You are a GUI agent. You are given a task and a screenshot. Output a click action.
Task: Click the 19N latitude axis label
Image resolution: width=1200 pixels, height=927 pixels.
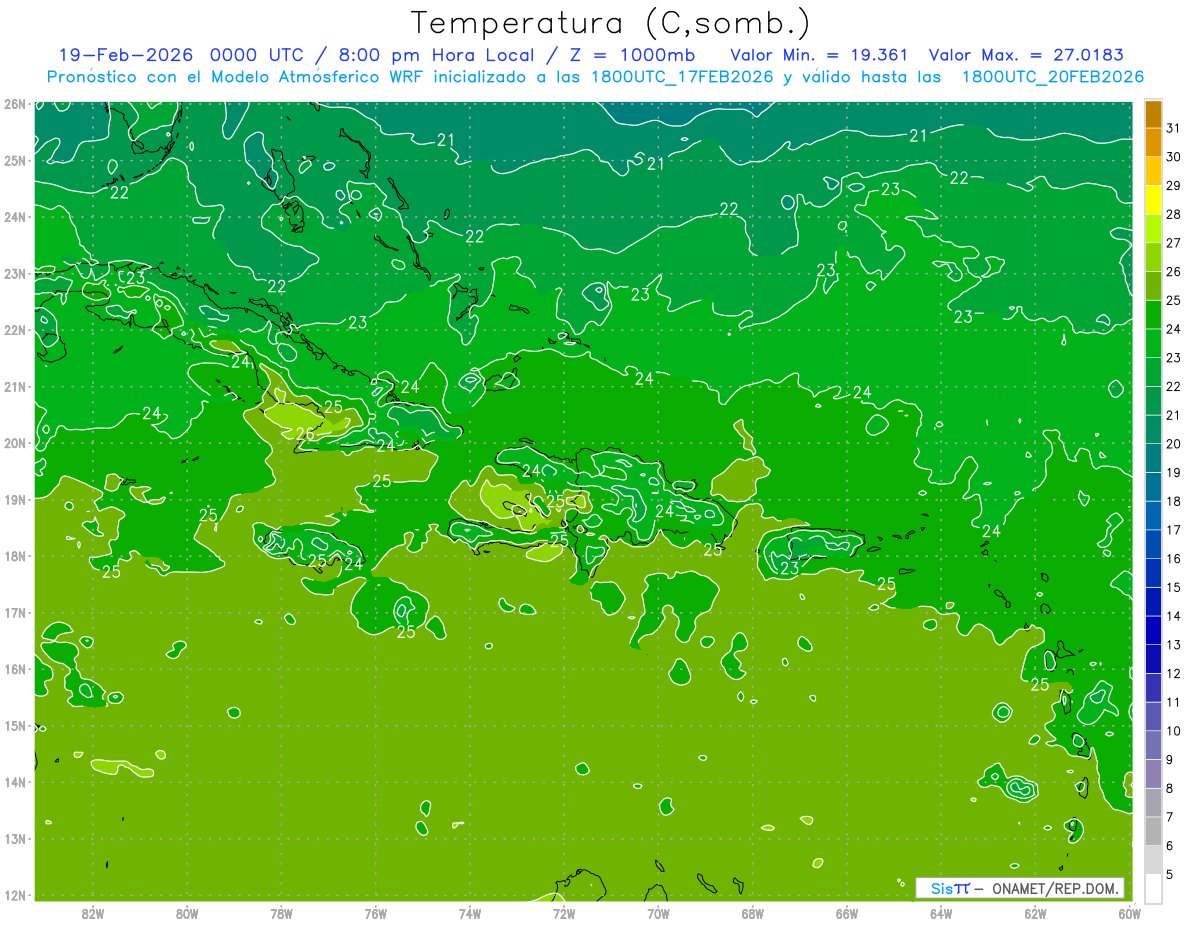[x=14, y=499]
